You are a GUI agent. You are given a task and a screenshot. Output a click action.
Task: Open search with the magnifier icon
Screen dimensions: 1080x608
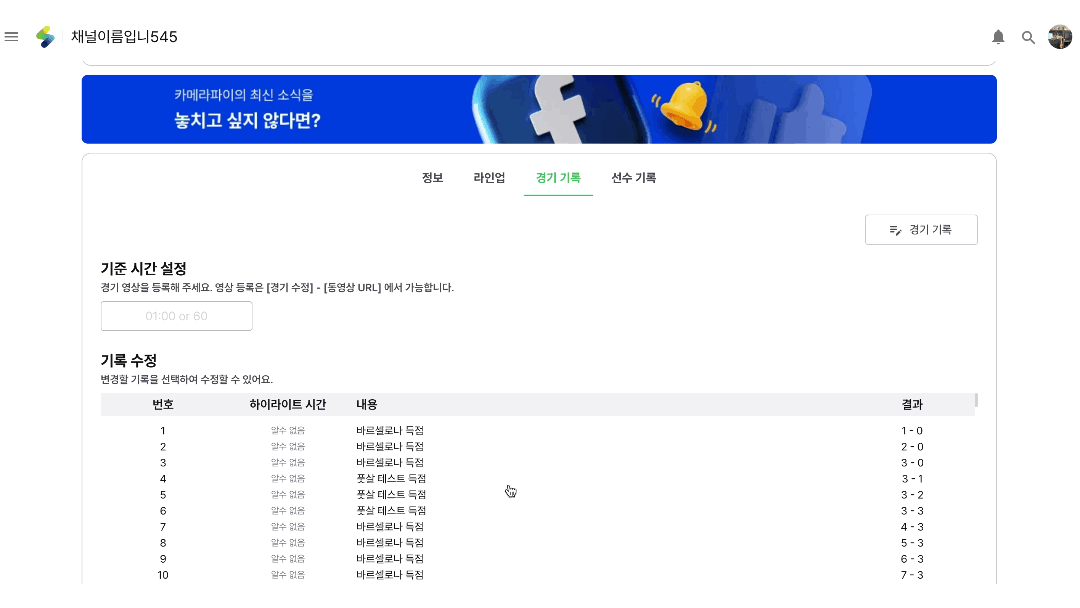pyautogui.click(x=1028, y=37)
